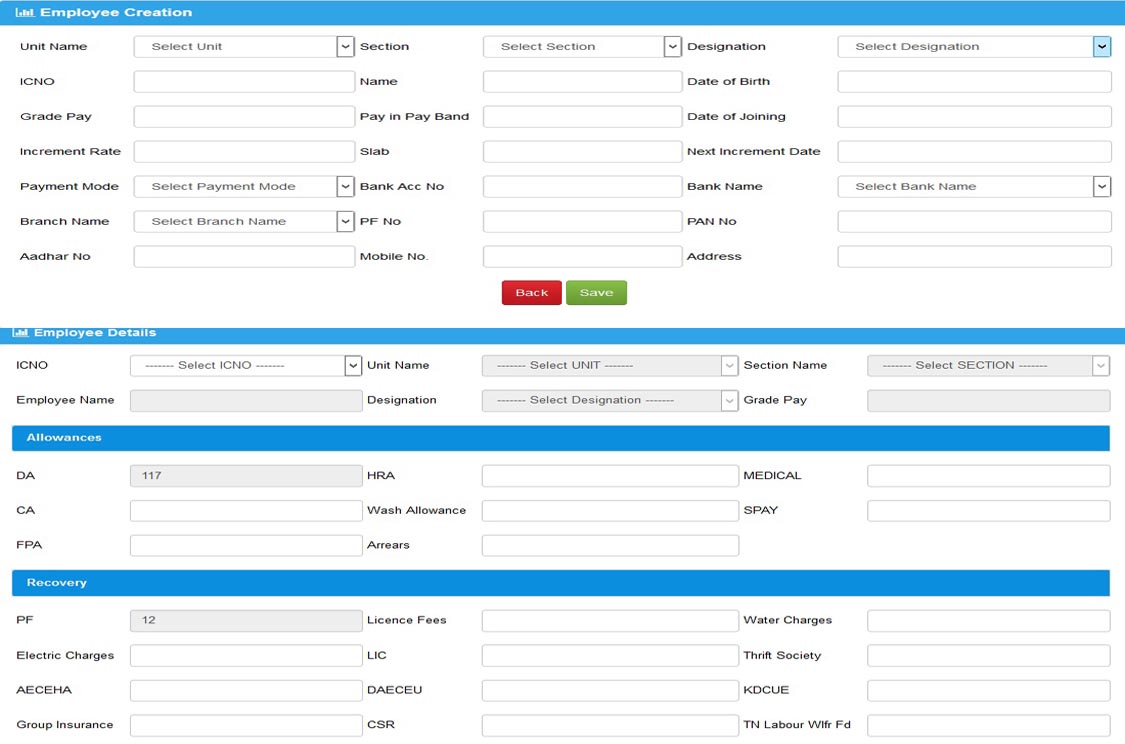Click the Thrift Society input field

(987, 656)
